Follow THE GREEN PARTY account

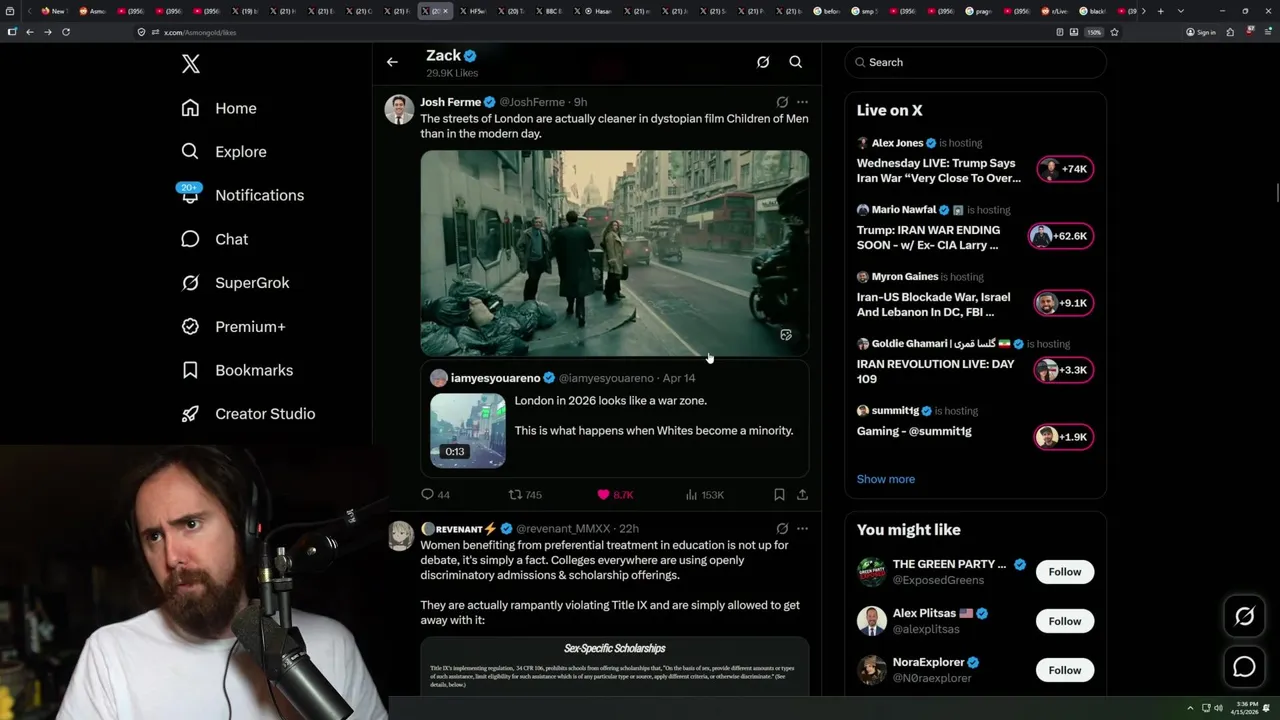pos(1065,572)
